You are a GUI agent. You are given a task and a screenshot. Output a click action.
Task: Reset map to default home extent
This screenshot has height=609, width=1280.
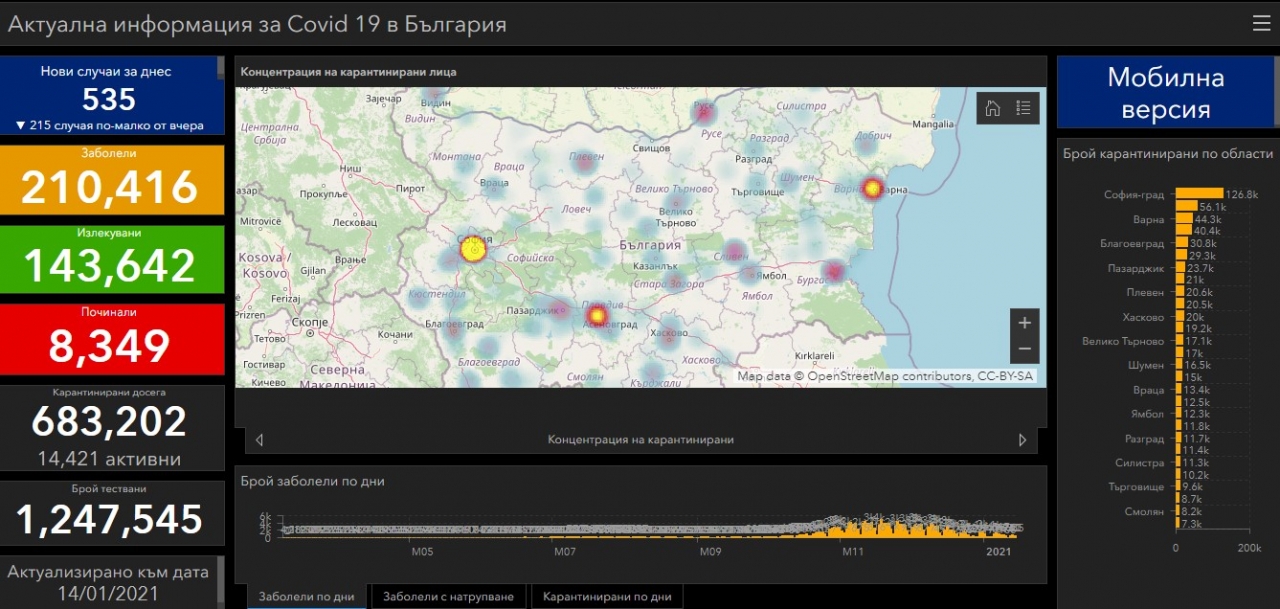pos(993,108)
